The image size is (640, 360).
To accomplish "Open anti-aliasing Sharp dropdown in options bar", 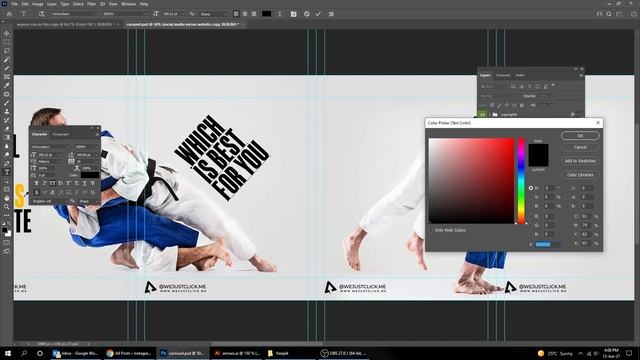I will point(213,14).
